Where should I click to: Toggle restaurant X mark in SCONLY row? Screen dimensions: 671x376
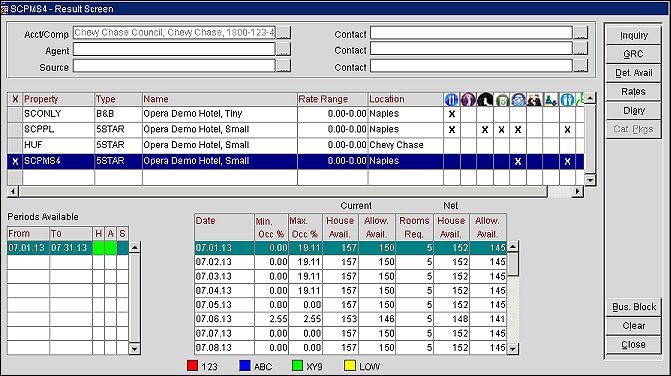451,114
